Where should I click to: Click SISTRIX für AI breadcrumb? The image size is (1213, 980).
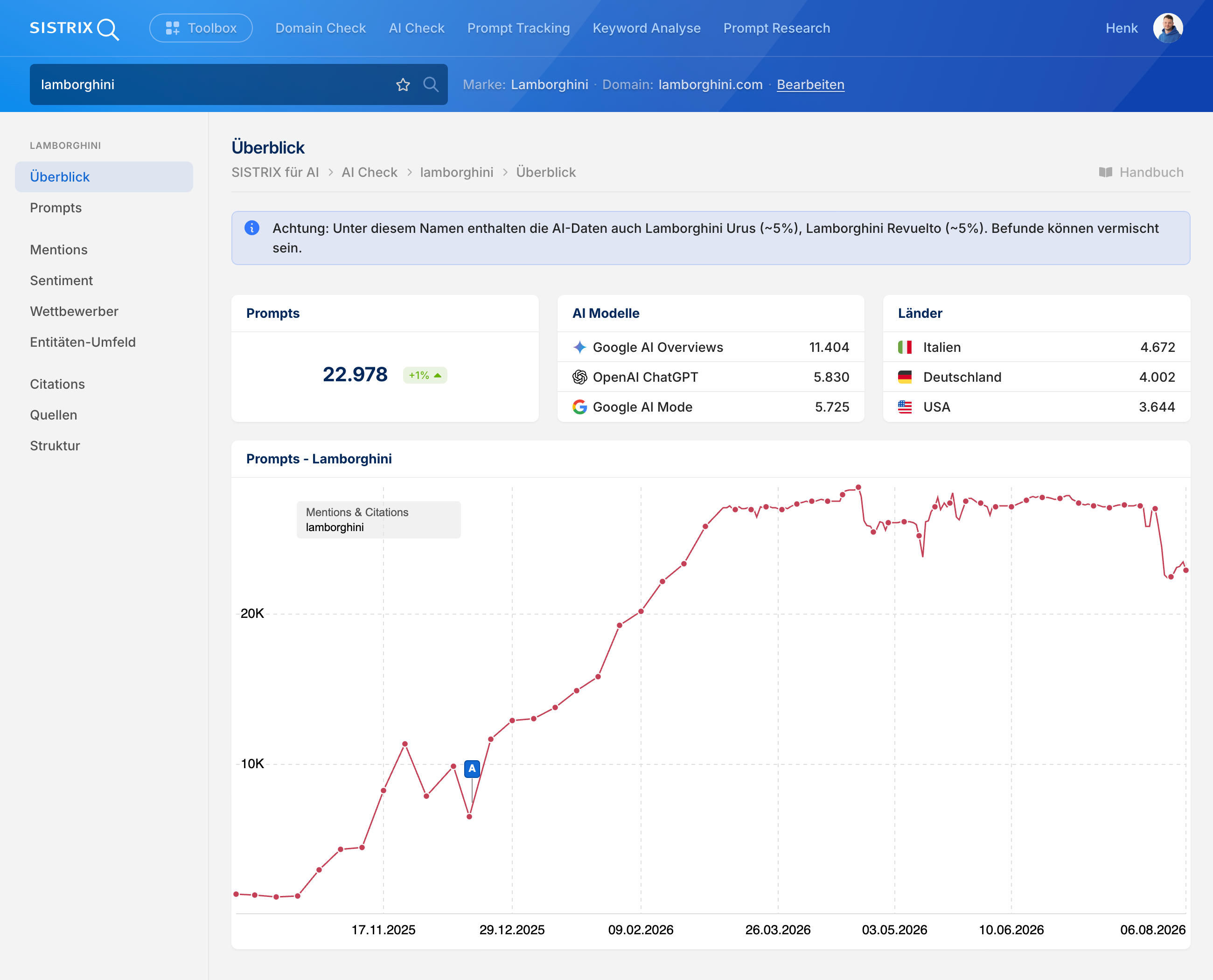(275, 172)
